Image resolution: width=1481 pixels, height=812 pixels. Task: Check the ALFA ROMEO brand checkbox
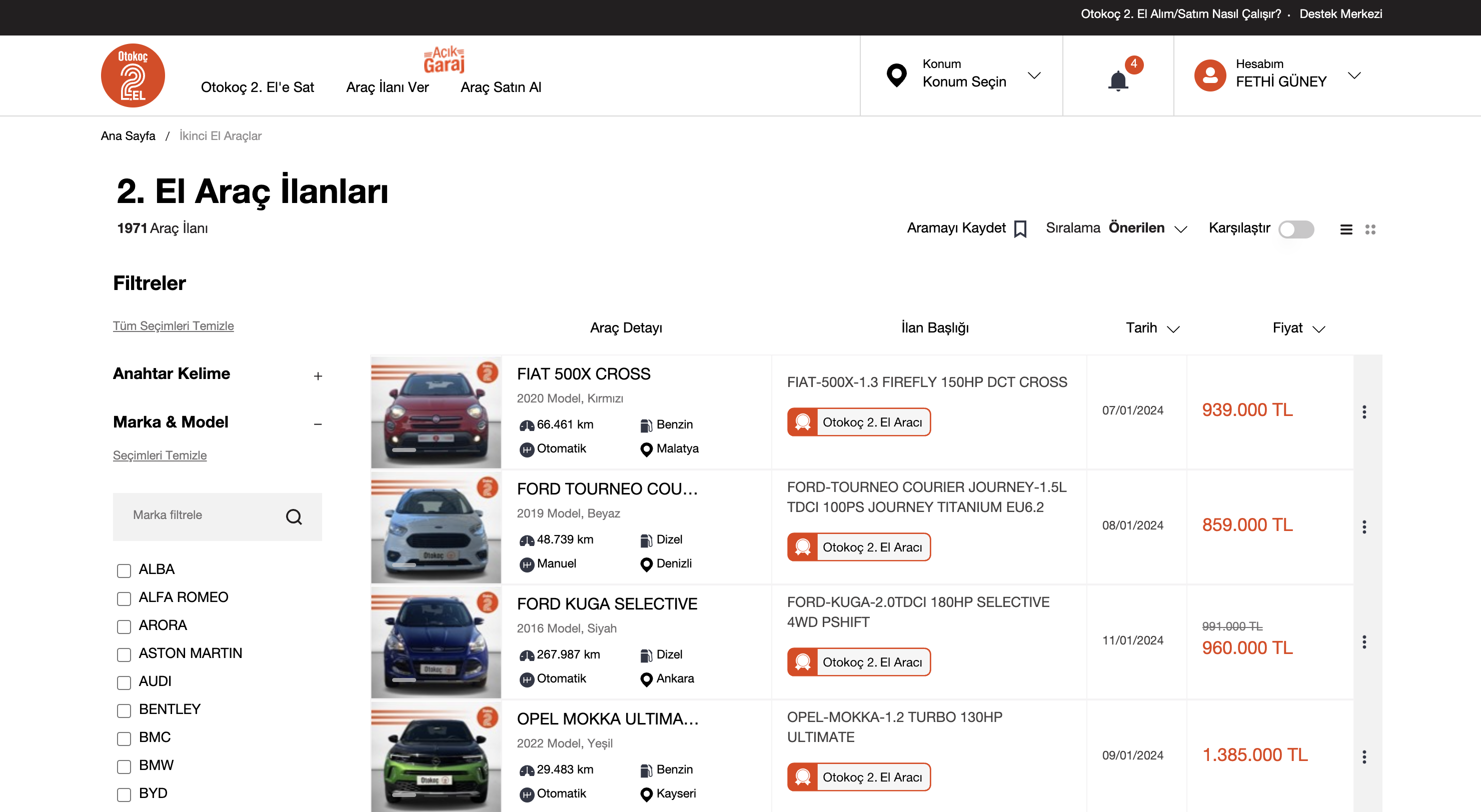[124, 598]
